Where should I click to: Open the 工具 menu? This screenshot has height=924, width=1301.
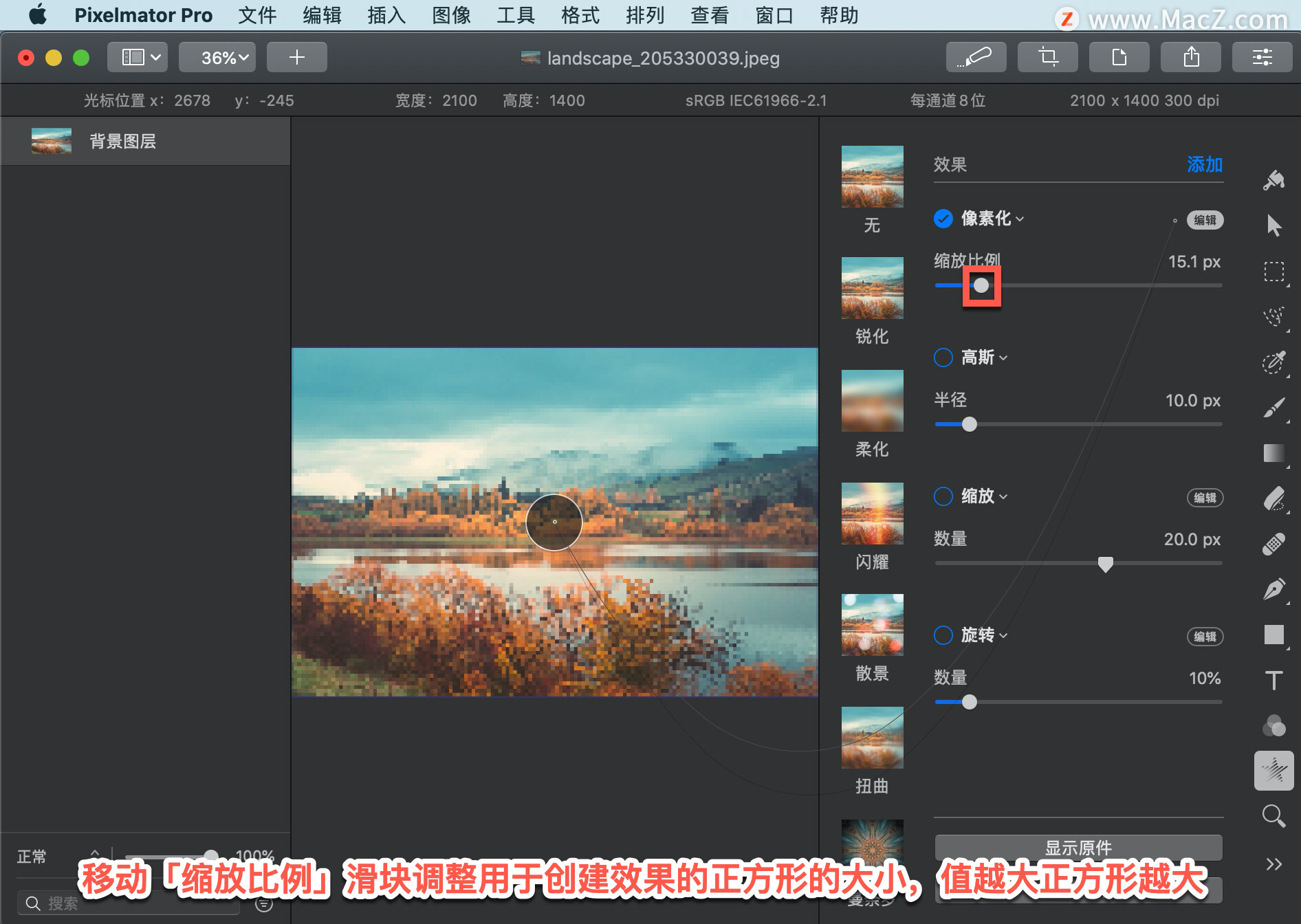[x=516, y=15]
